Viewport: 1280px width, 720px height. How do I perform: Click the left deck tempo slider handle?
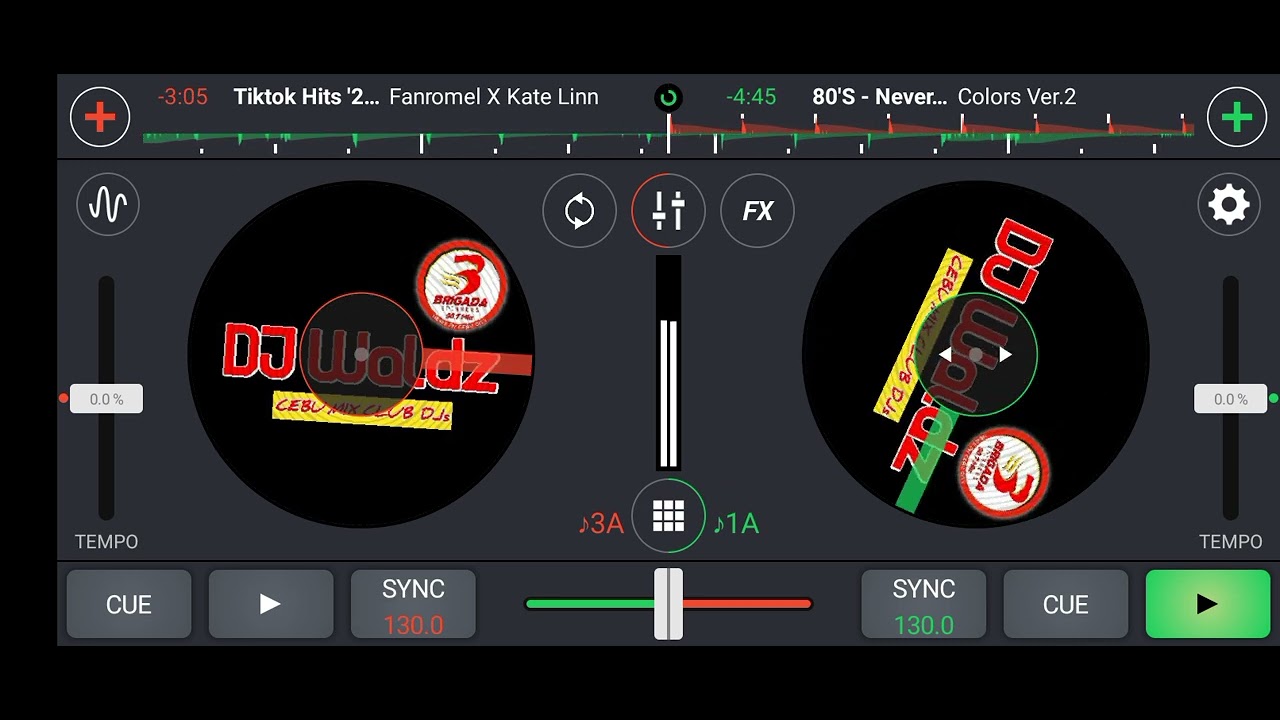(106, 399)
